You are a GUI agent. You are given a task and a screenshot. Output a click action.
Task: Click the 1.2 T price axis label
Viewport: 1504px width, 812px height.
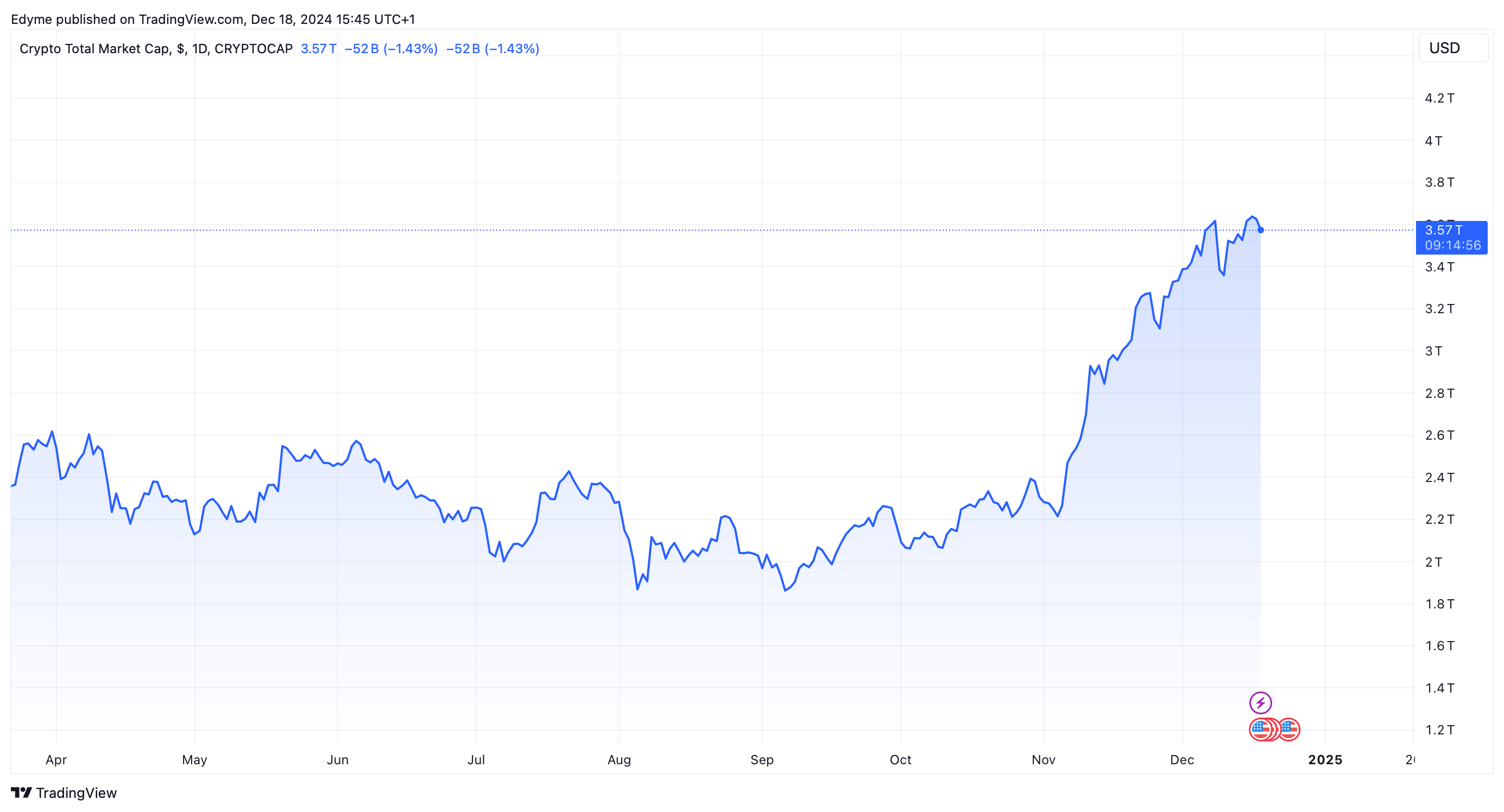coord(1439,729)
